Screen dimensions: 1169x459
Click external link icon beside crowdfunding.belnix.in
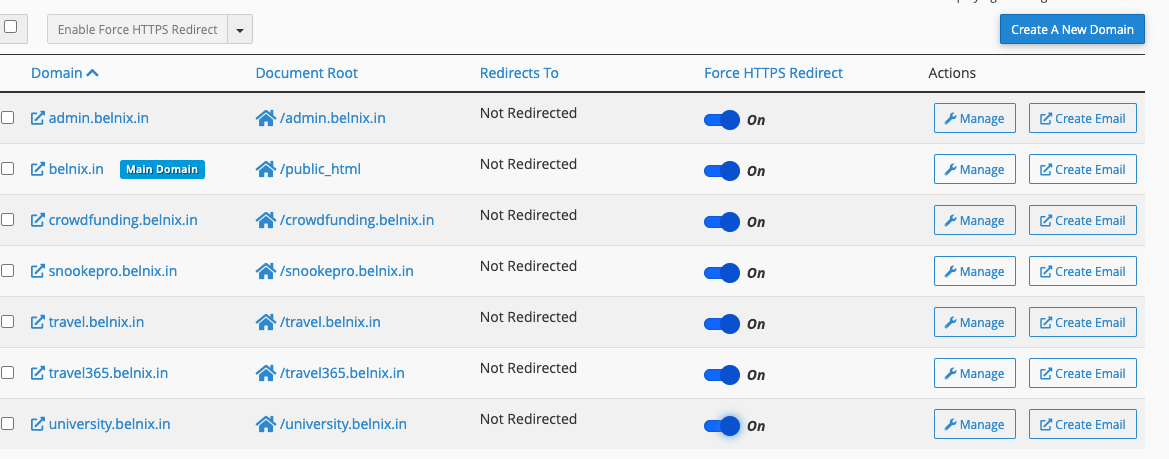38,220
